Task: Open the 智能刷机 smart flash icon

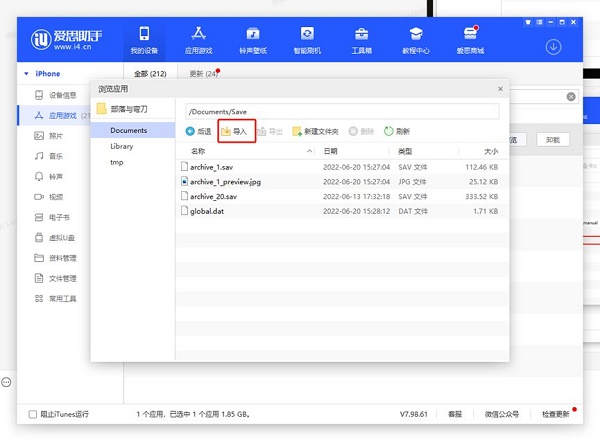Action: click(x=307, y=40)
